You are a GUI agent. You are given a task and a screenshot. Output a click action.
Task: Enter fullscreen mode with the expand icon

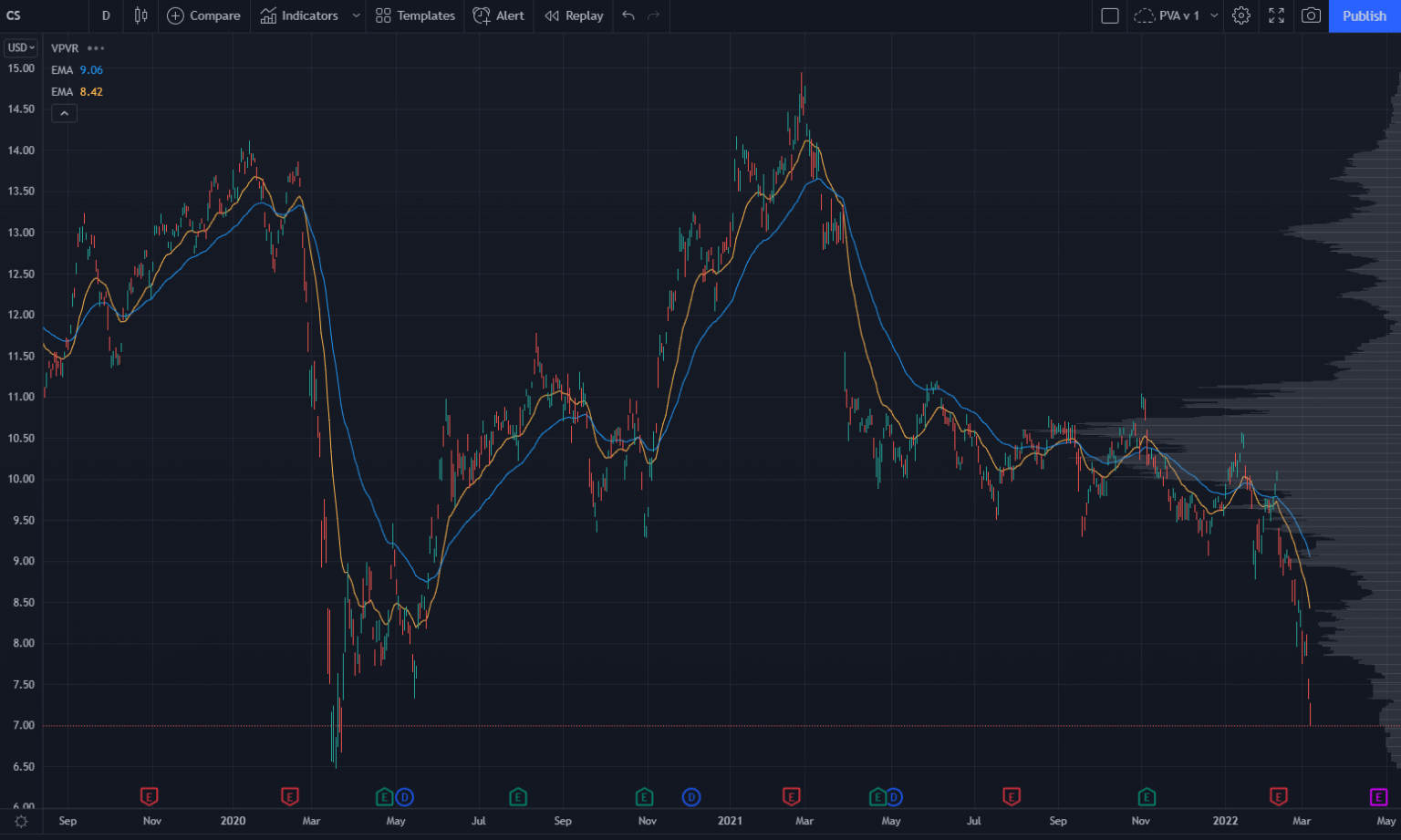point(1276,16)
